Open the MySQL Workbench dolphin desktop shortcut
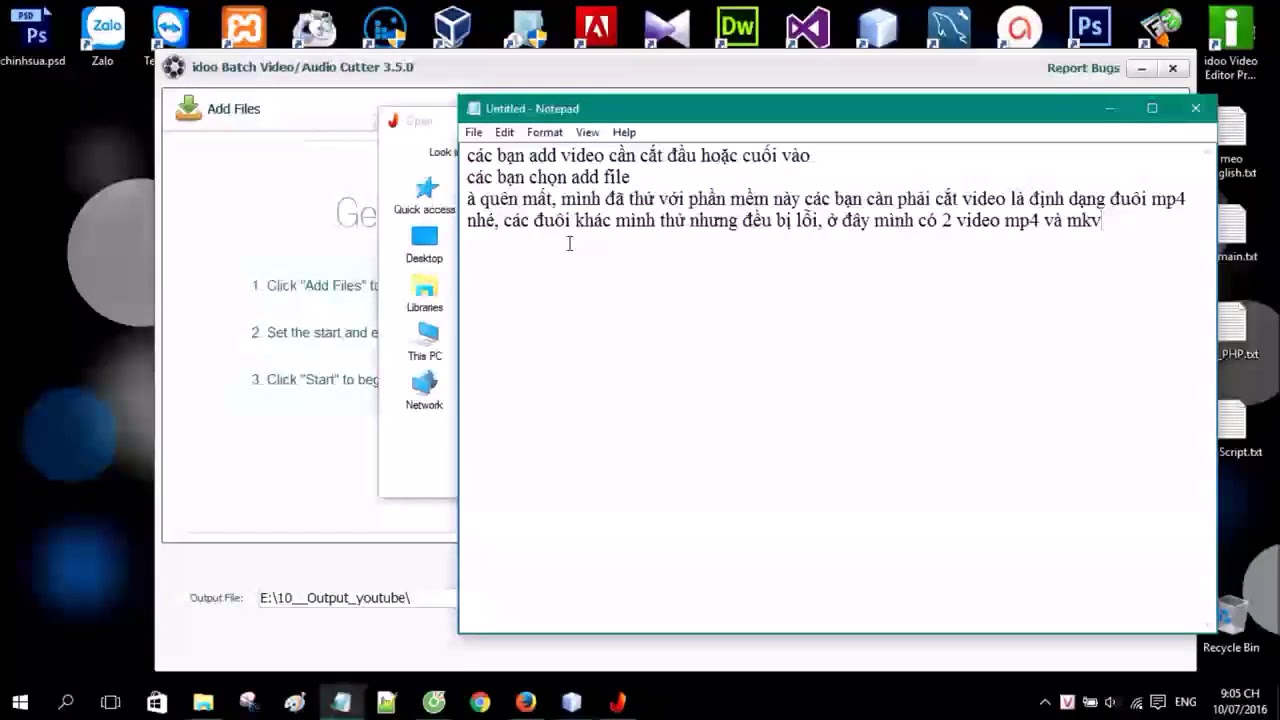Image resolution: width=1280 pixels, height=720 pixels. (948, 28)
